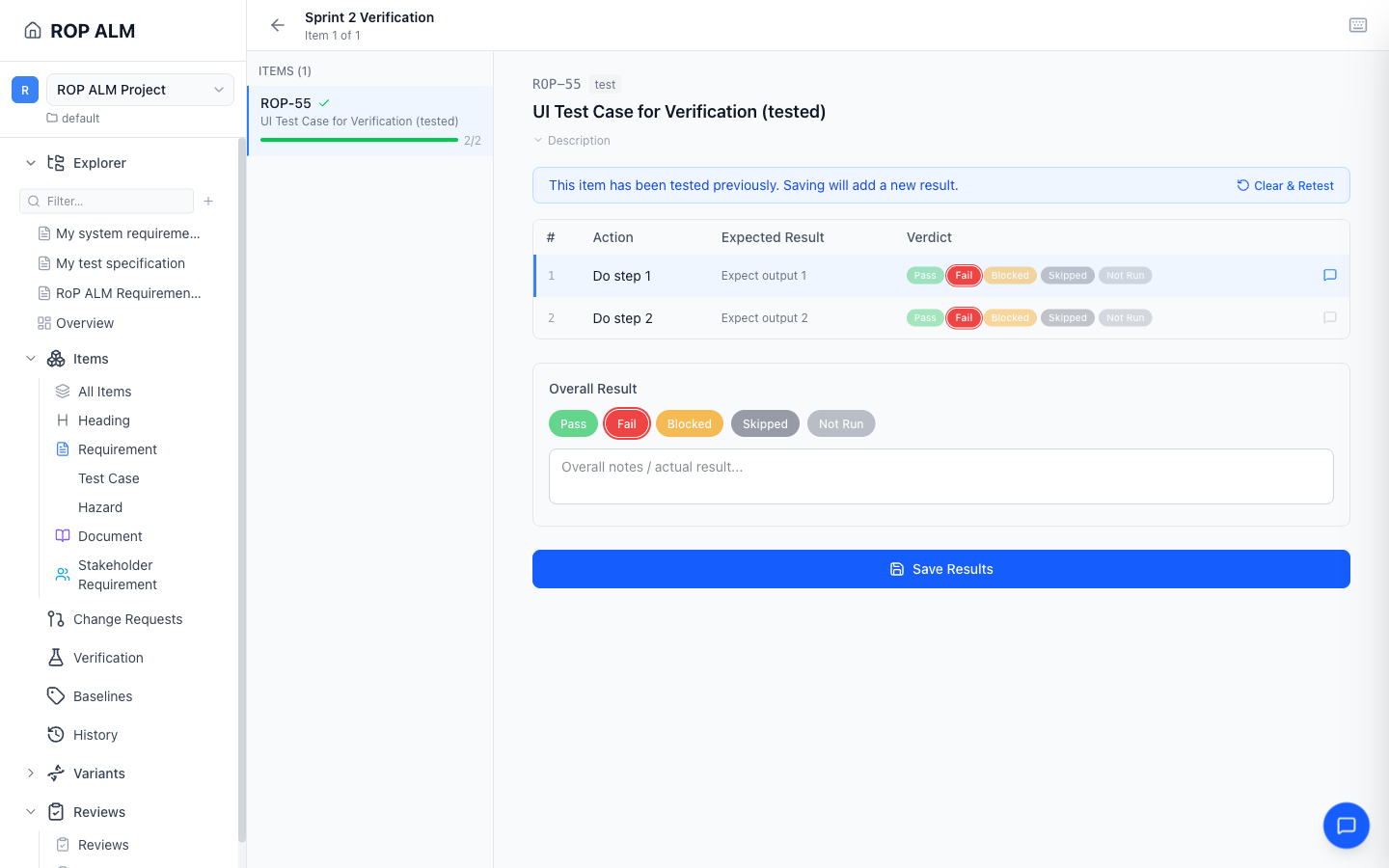Click the ROP ALM home icon
1389x868 pixels.
(33, 31)
